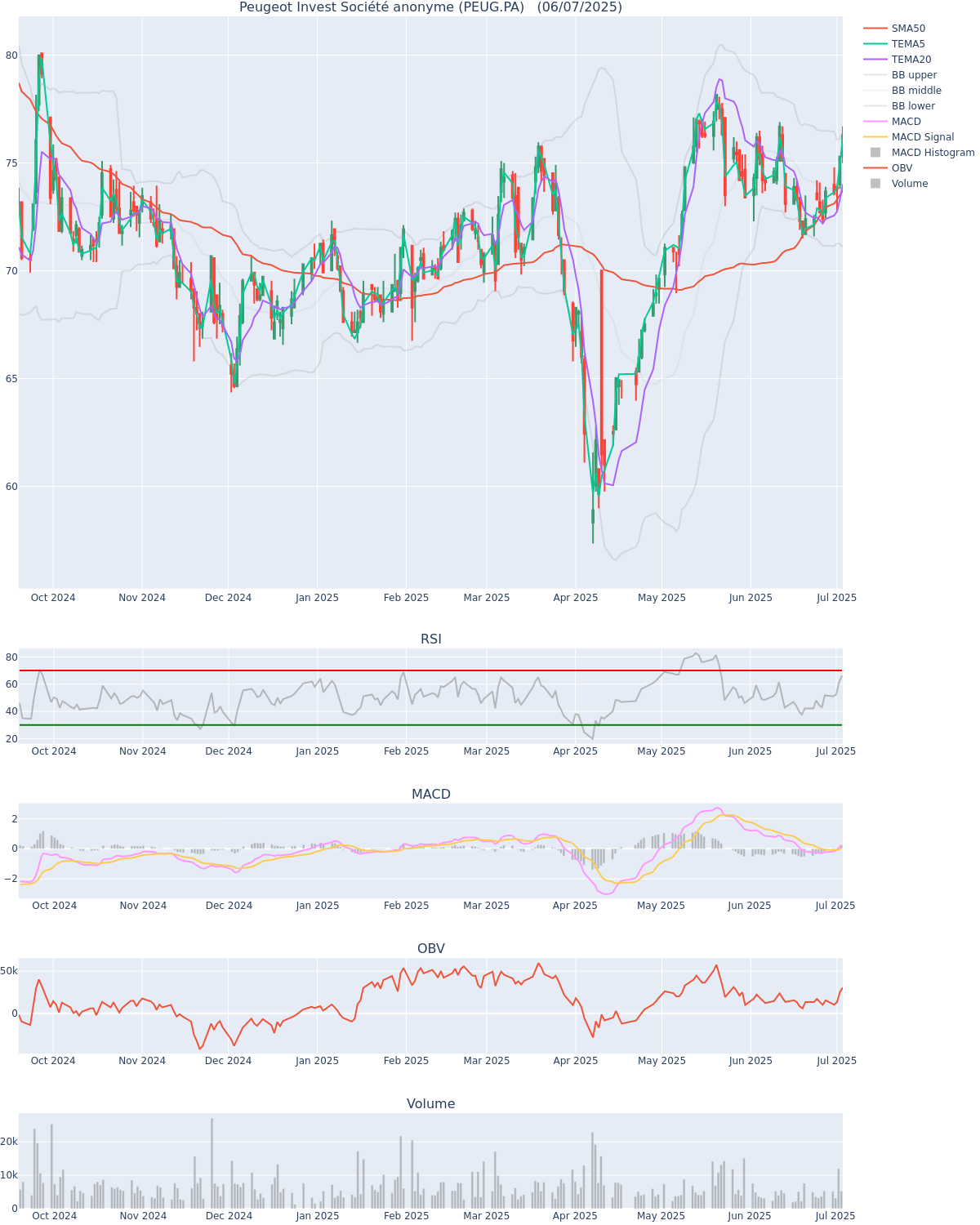Image resolution: width=980 pixels, height=1225 pixels.
Task: Click the −2 label on the MACD axis
Action: 11,879
